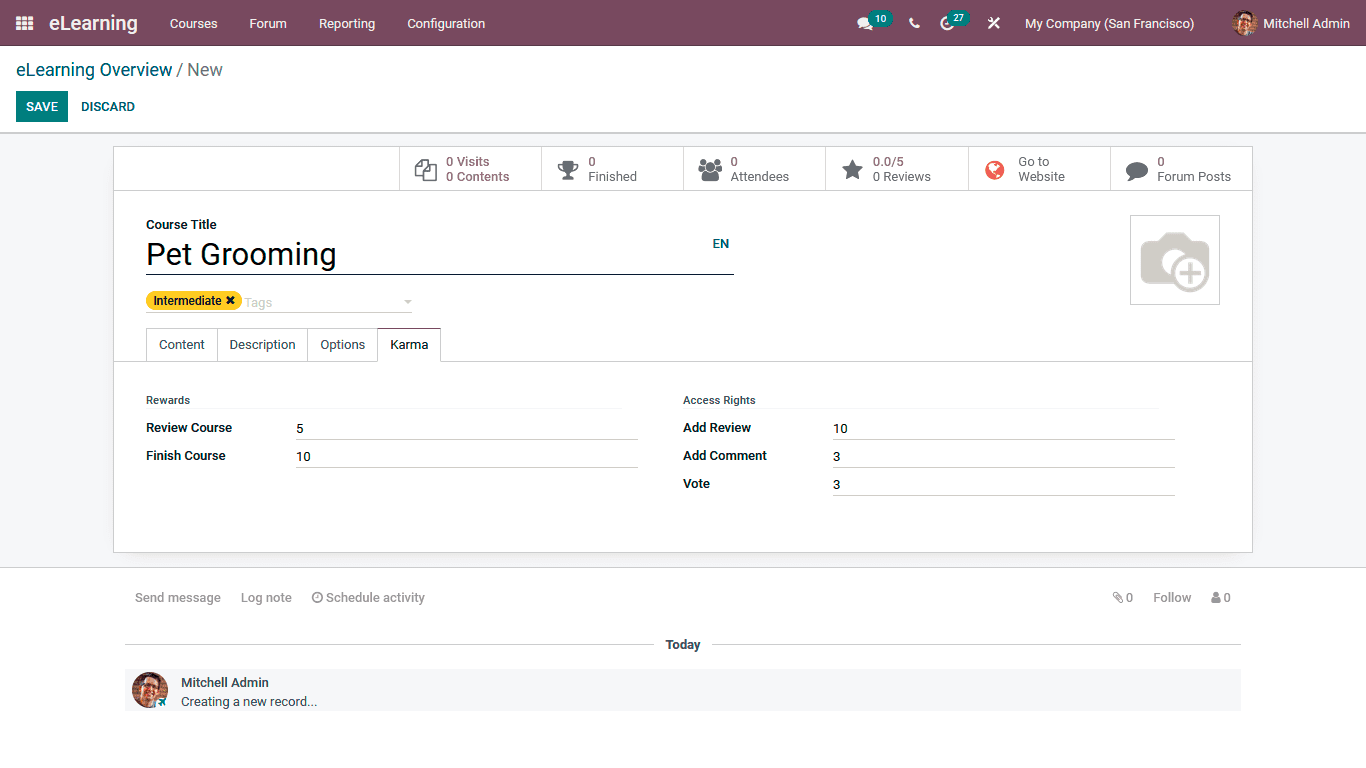Click the wrench developer tools icon
The height and width of the screenshot is (768, 1366).
coord(993,23)
